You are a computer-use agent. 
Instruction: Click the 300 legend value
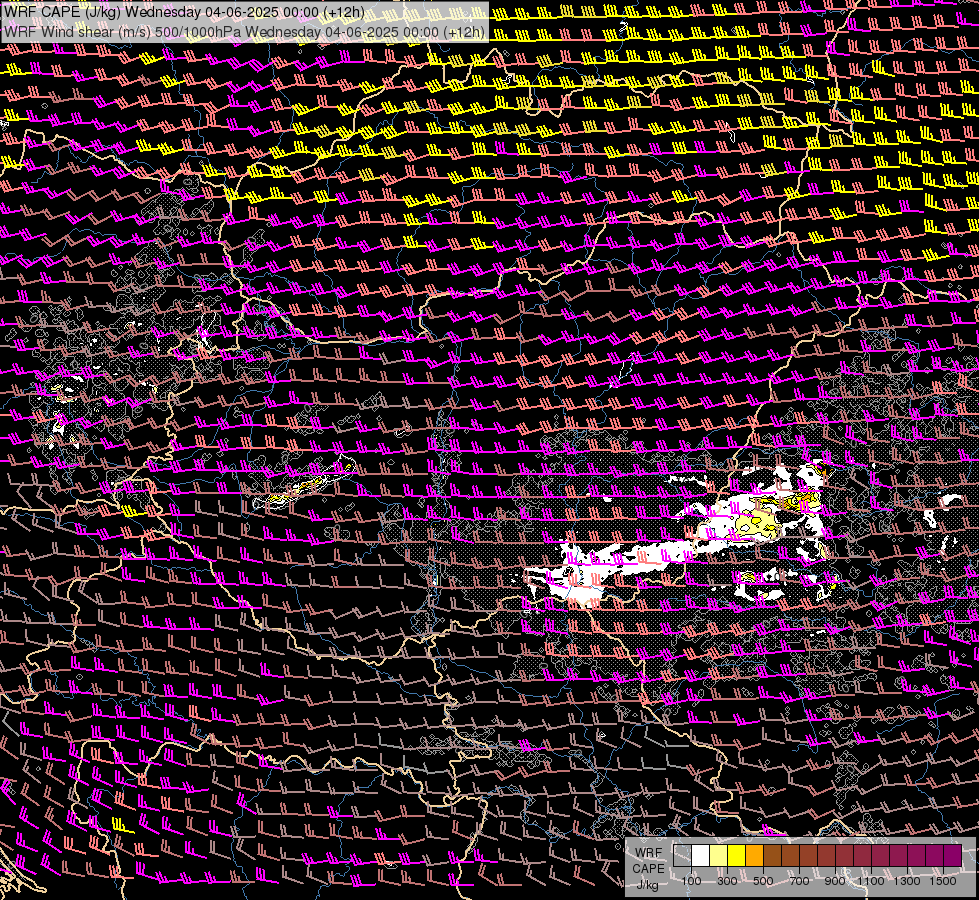click(x=727, y=881)
